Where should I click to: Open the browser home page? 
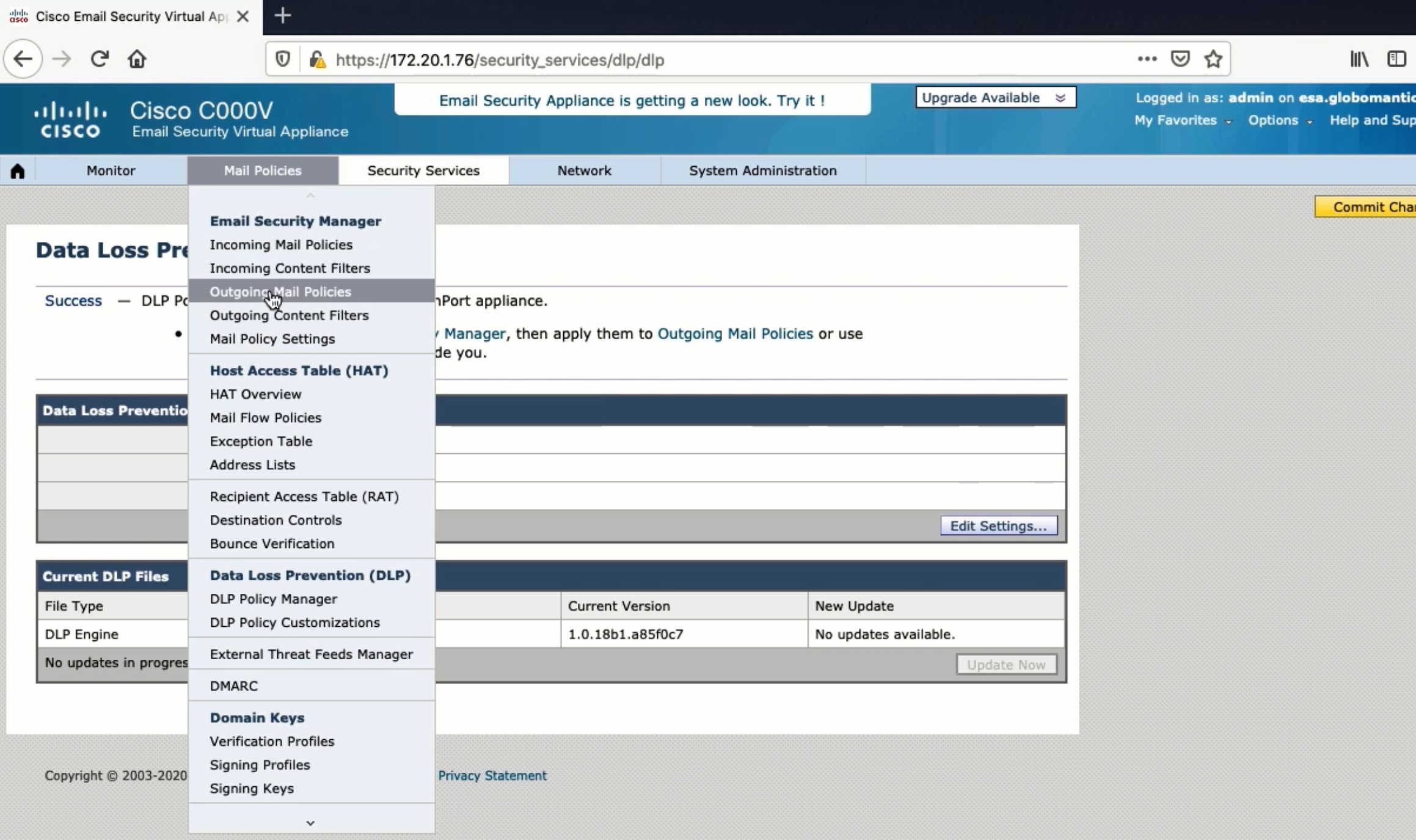coord(137,59)
